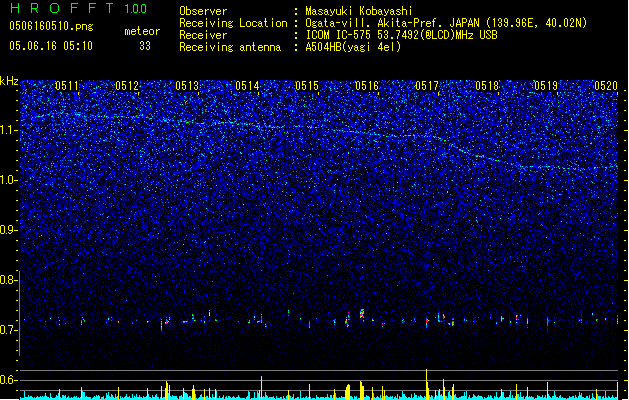Click the 0.9 frequency axis label
The height and width of the screenshot is (400, 629).
[x=8, y=230]
